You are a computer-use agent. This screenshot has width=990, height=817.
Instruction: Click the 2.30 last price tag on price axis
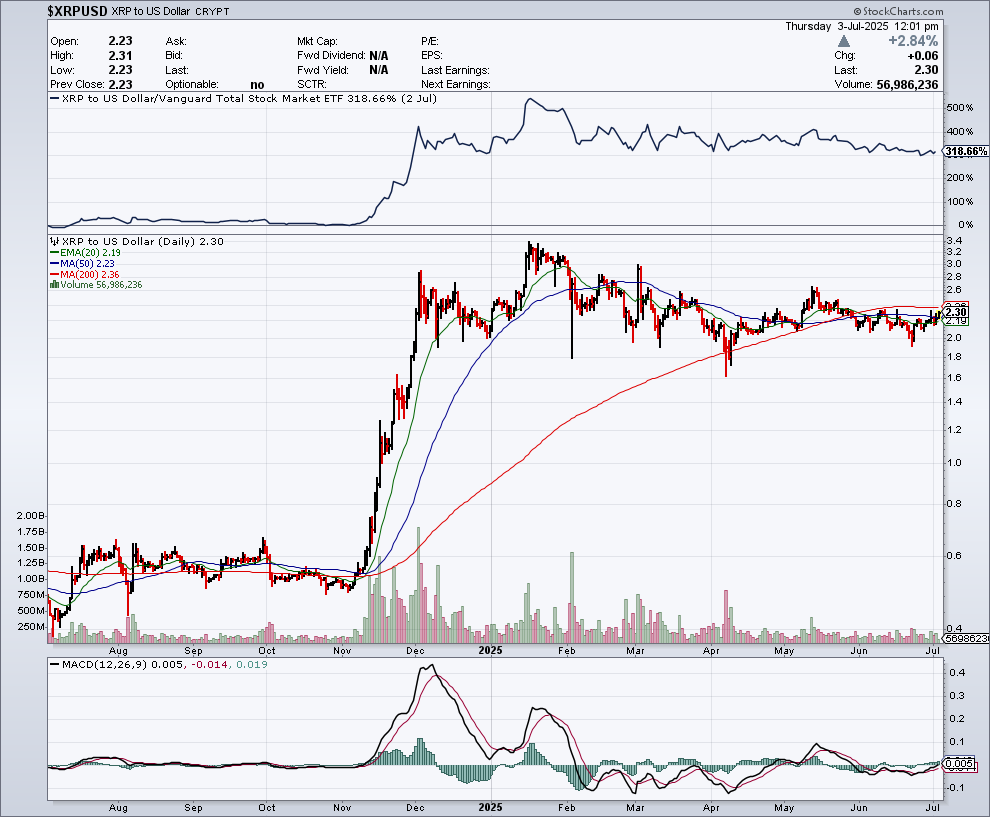point(957,312)
